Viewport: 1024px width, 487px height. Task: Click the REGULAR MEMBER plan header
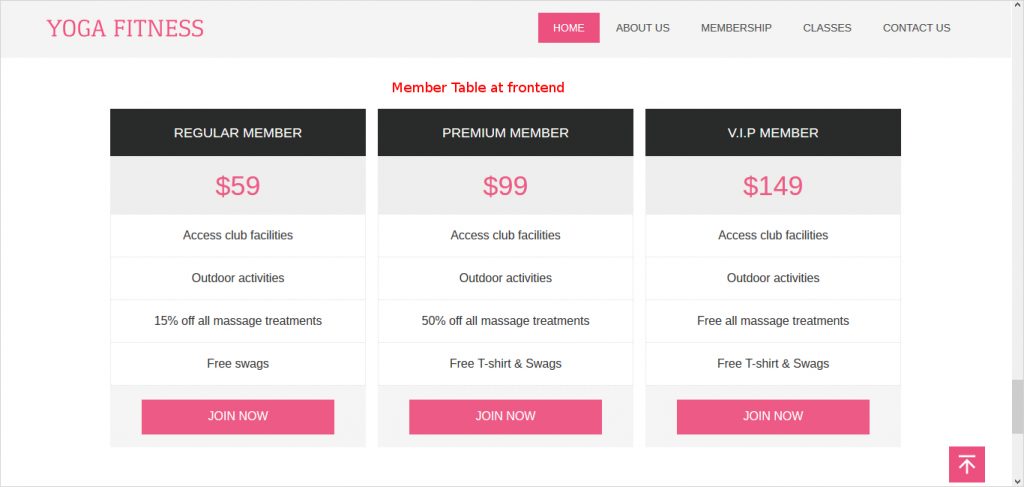(238, 133)
